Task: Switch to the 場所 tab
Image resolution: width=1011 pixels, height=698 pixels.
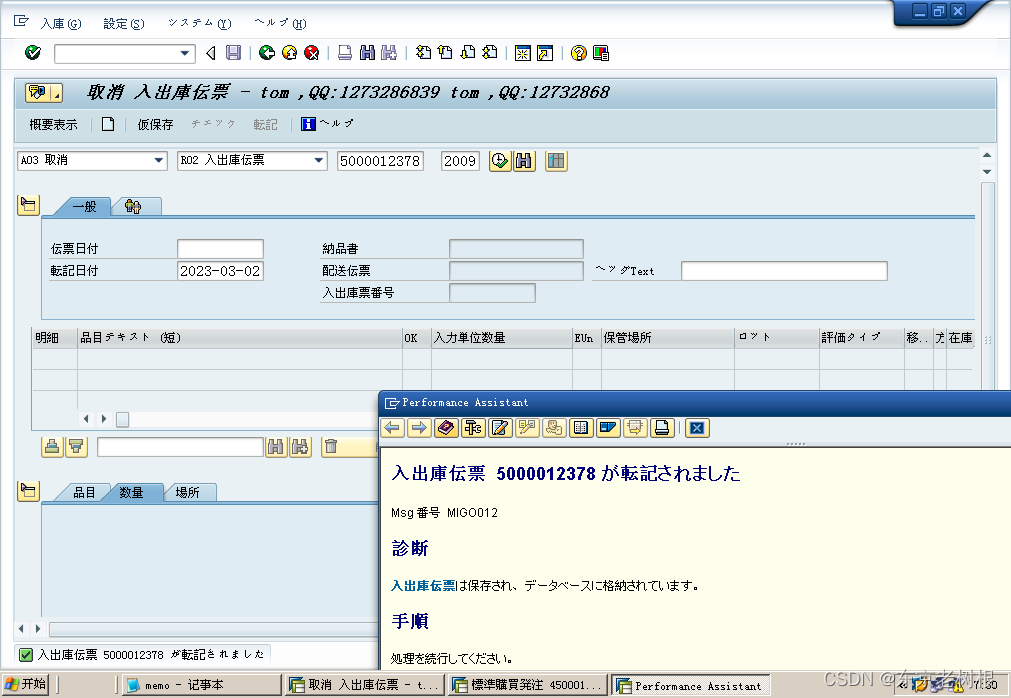Action: coord(187,492)
